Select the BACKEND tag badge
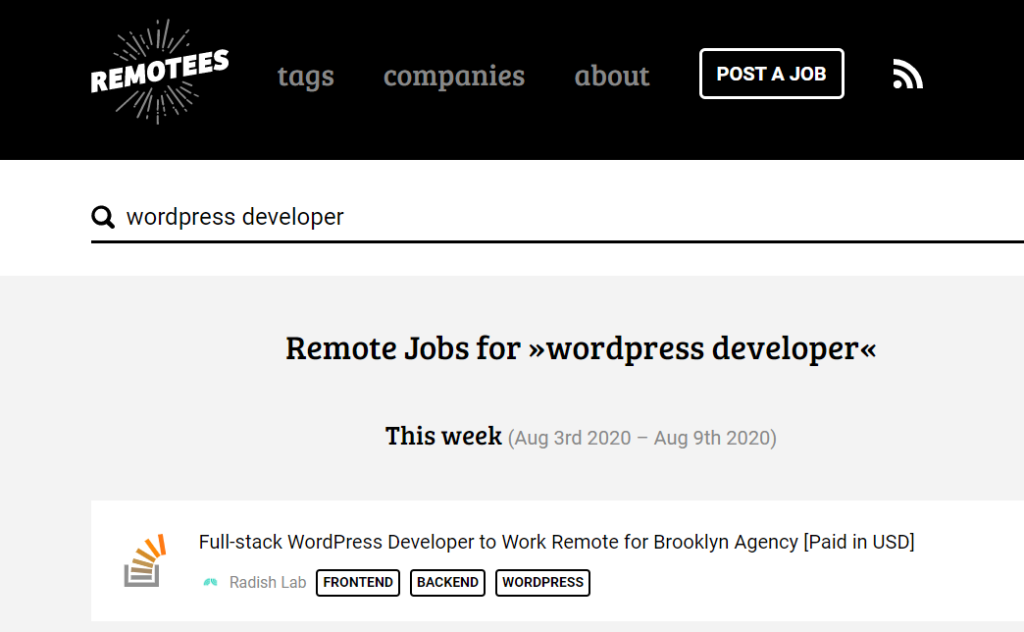The height and width of the screenshot is (632, 1024). (447, 582)
